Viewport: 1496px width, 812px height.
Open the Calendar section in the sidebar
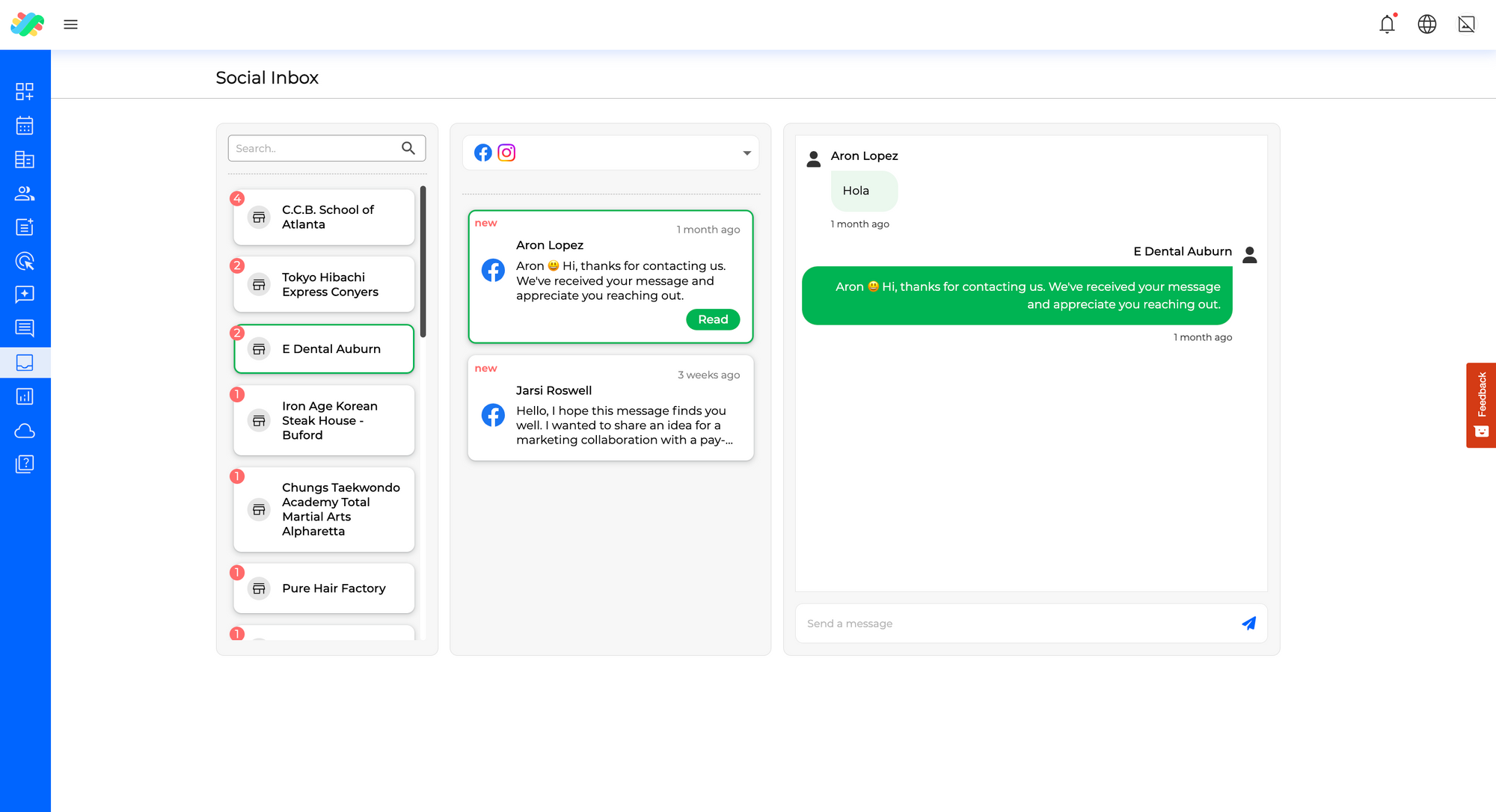(x=25, y=126)
